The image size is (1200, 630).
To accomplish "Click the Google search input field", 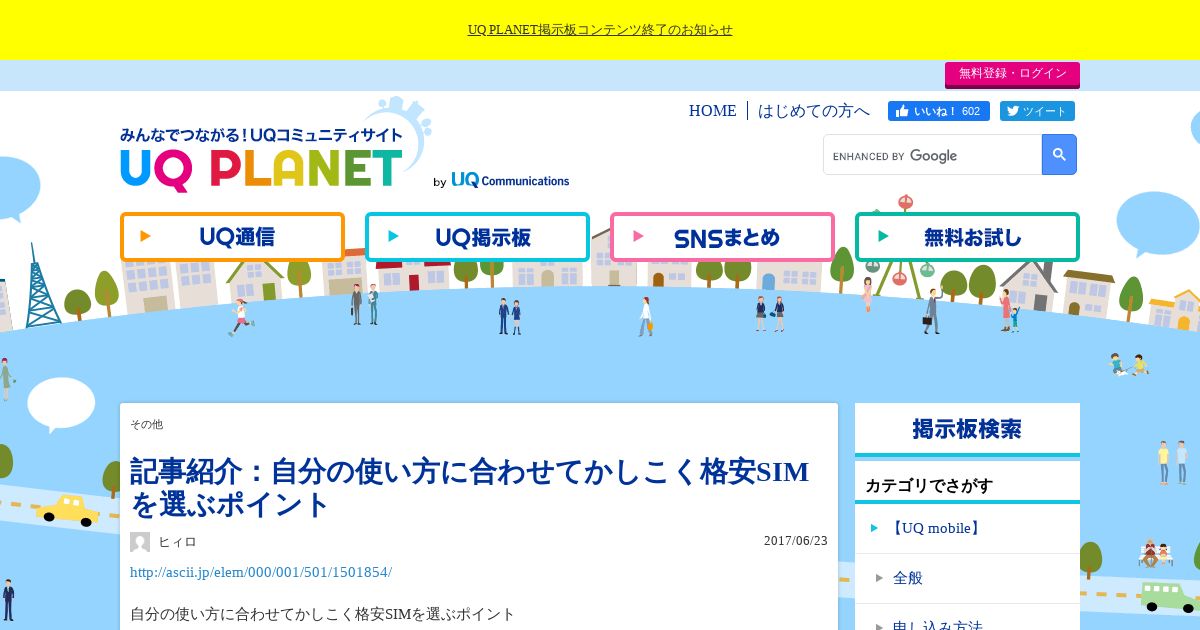I will coord(932,155).
